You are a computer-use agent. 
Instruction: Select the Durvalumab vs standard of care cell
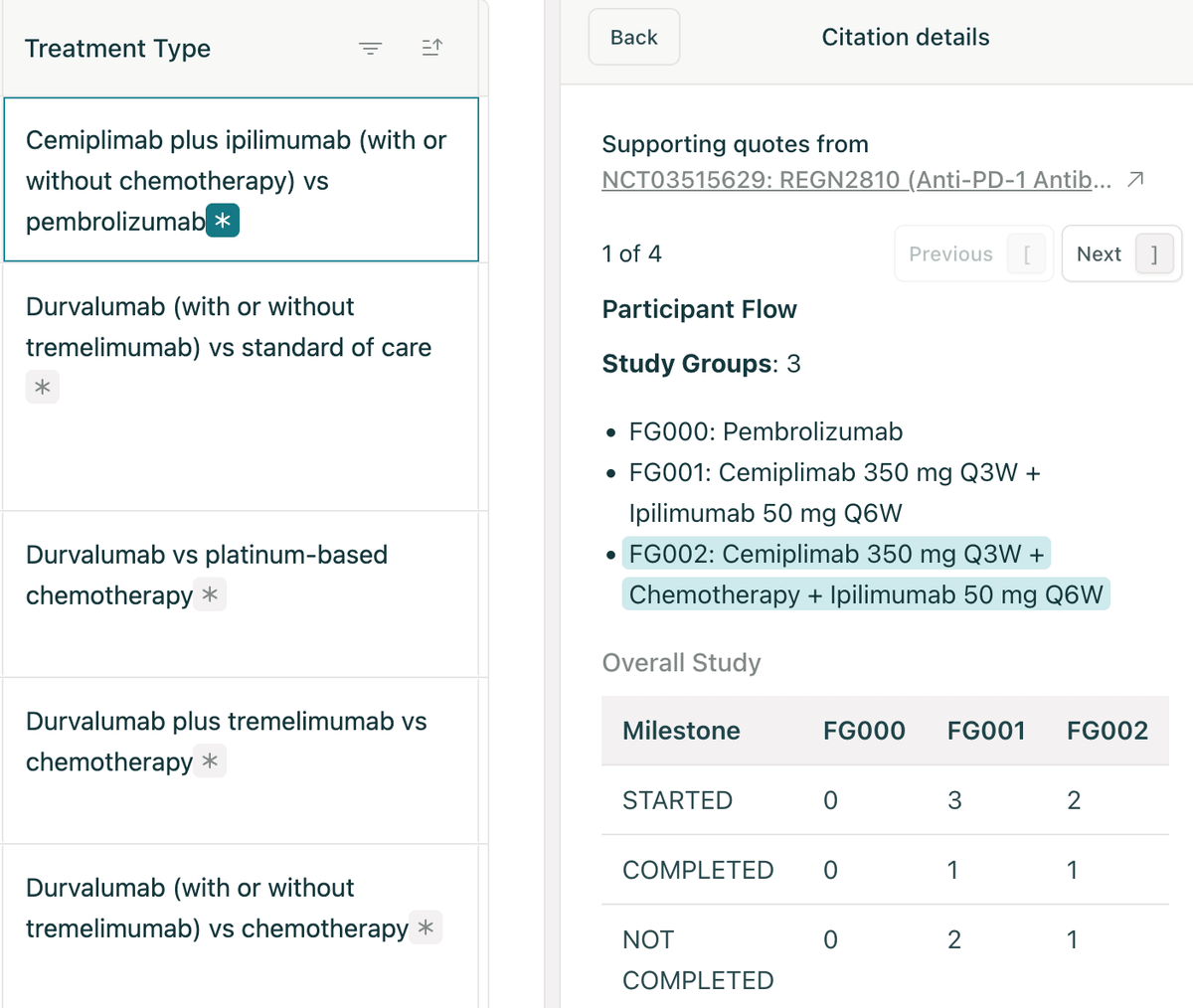coord(242,387)
